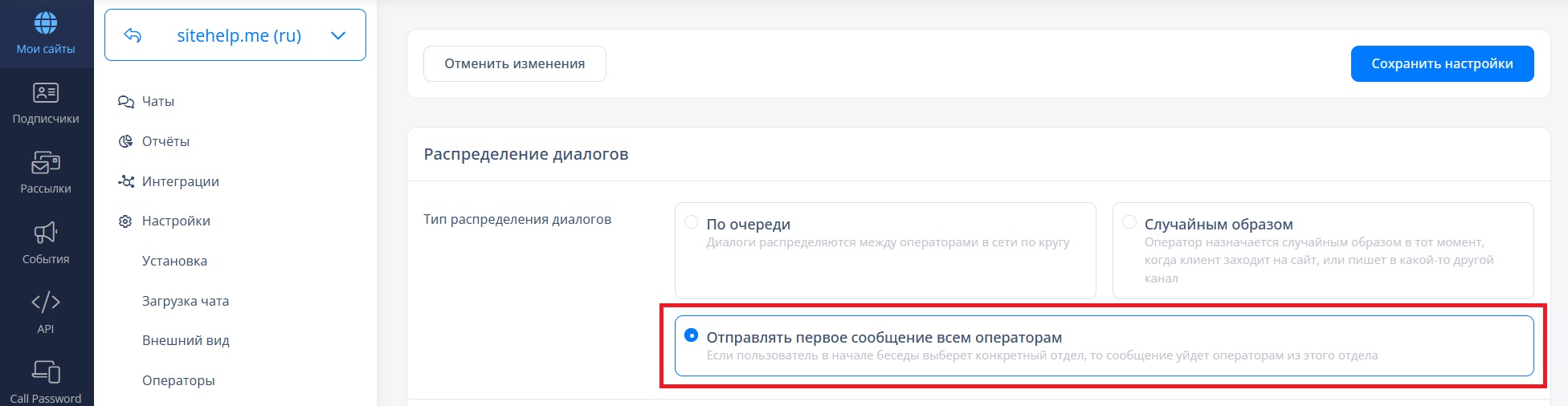Viewport: 1568px width, 406px height.
Task: Click the Чаты speech bubble icon
Action: pos(125,102)
